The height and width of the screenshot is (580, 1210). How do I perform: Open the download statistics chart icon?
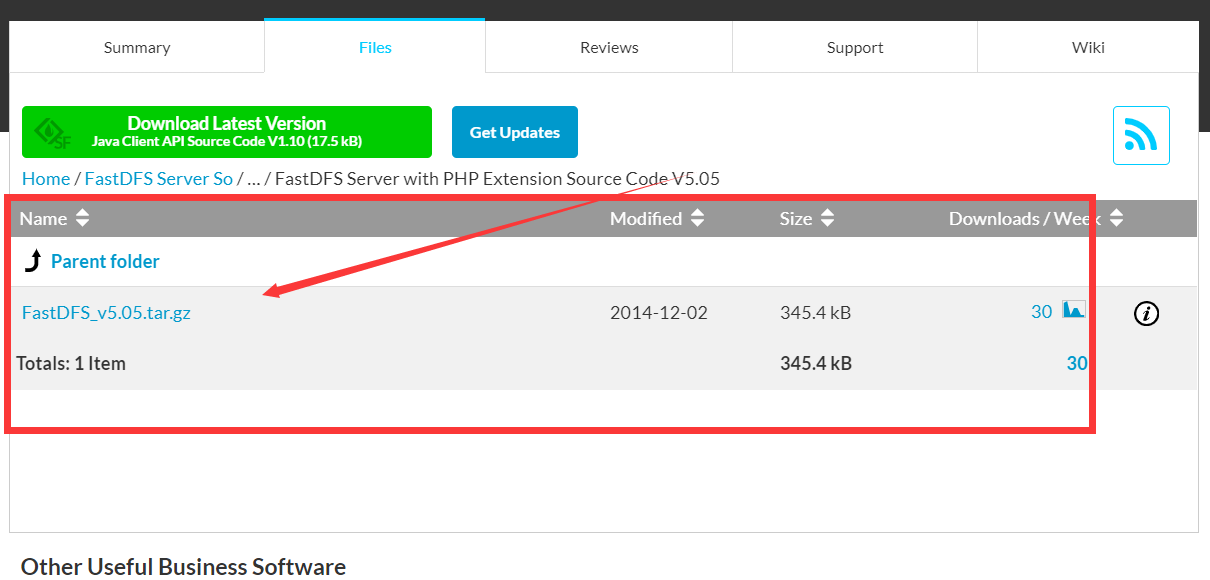[1072, 310]
